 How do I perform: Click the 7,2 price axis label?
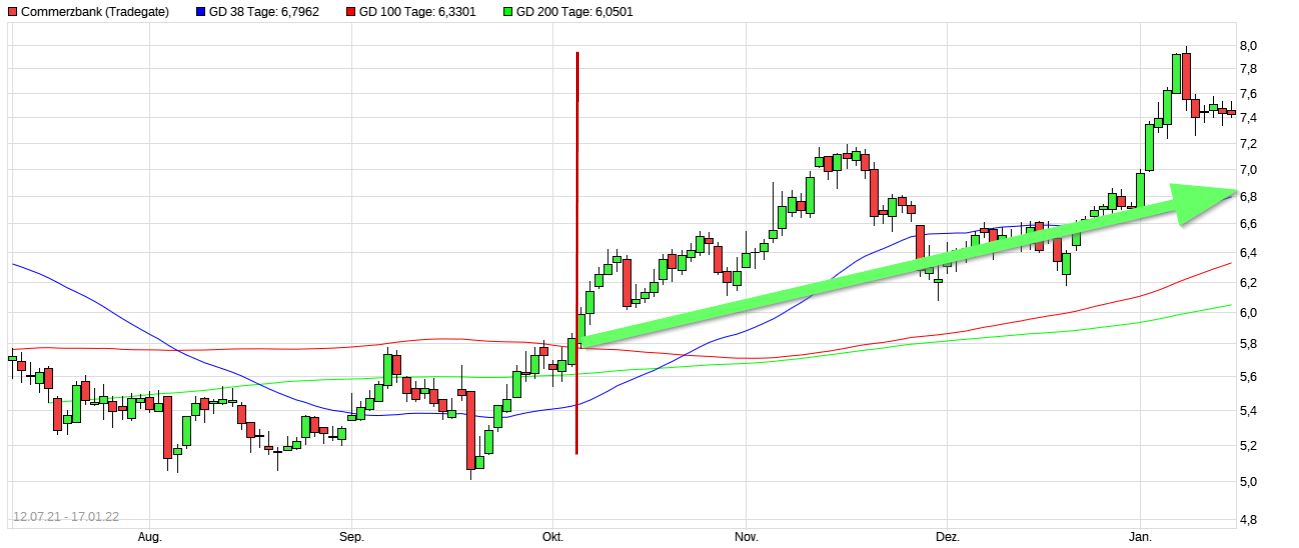(x=1248, y=144)
